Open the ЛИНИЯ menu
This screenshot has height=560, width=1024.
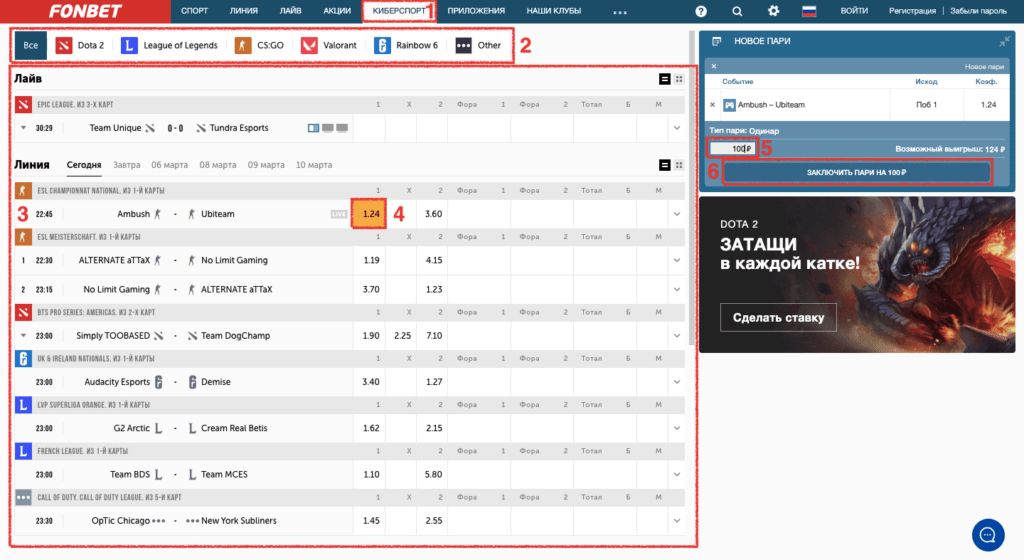click(x=244, y=11)
